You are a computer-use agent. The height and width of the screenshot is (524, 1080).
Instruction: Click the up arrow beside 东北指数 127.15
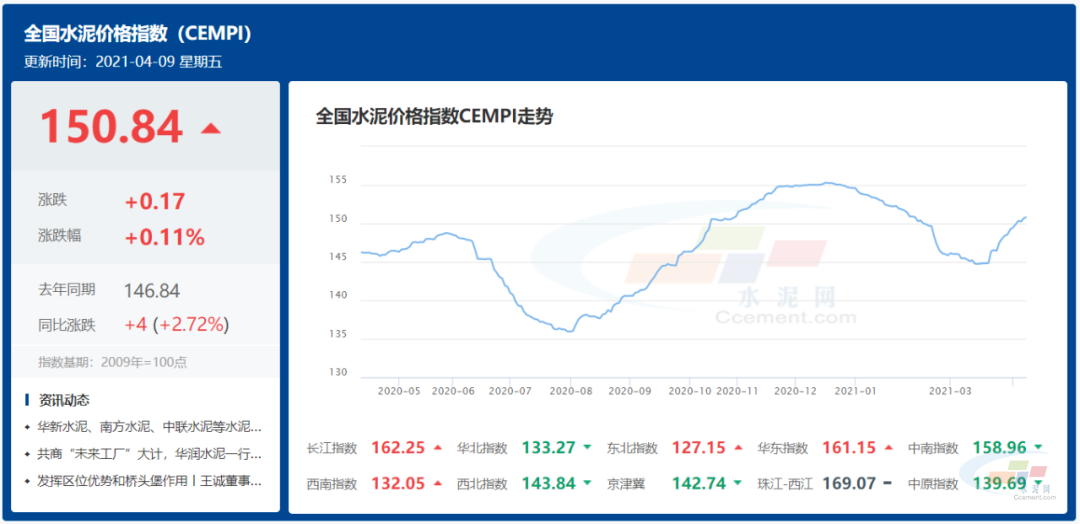point(737,448)
